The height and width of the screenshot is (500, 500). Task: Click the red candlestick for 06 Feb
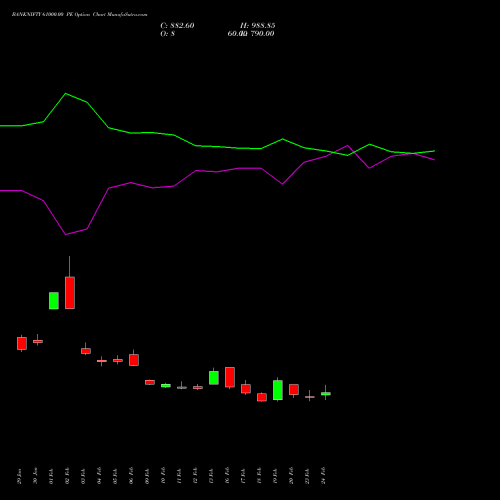pos(134,360)
